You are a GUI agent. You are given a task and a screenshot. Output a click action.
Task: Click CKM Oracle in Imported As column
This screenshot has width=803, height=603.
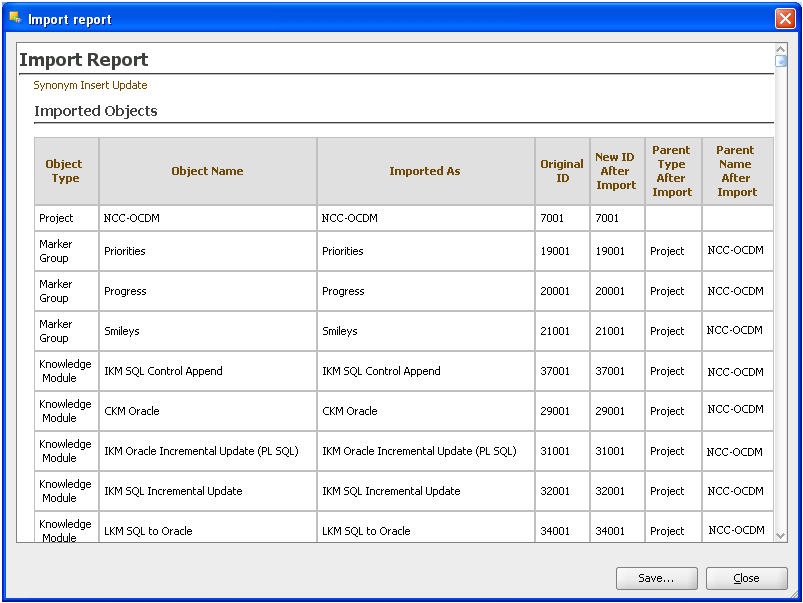(350, 411)
